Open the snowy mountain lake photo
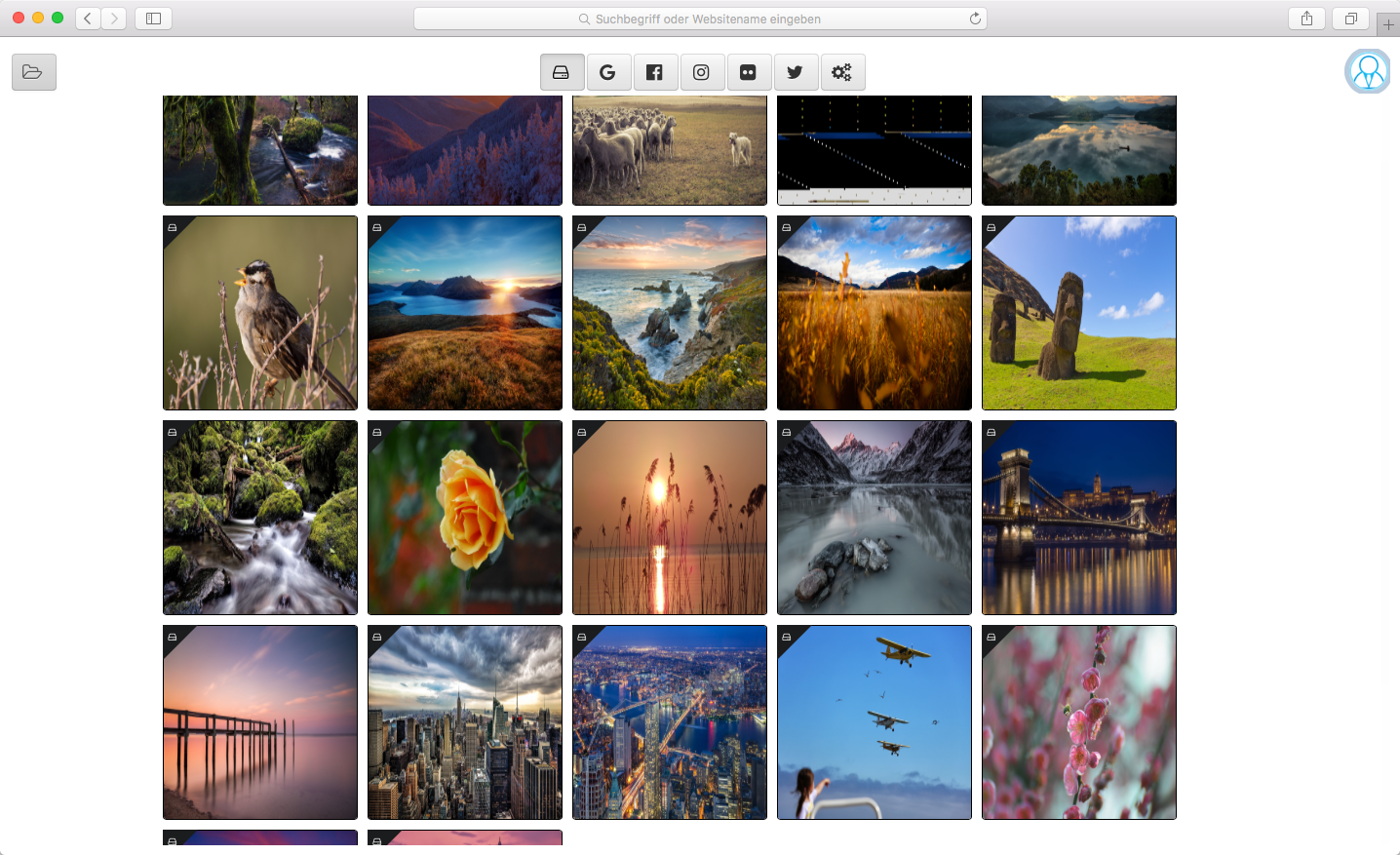This screenshot has width=1400, height=855. click(875, 518)
